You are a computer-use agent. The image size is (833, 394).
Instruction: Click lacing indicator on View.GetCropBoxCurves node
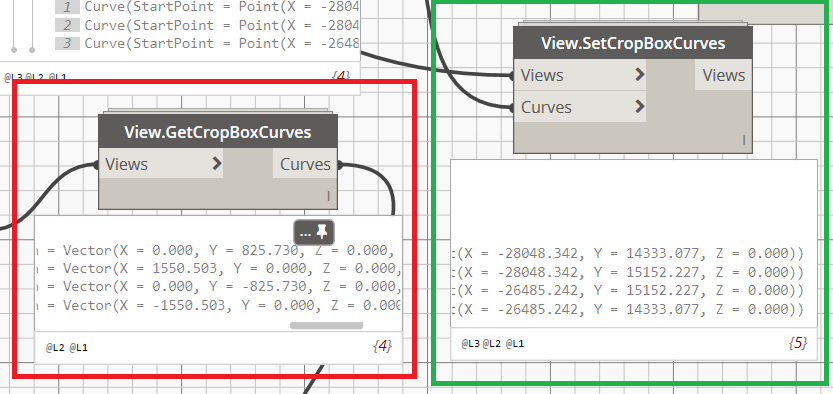pyautogui.click(x=328, y=196)
